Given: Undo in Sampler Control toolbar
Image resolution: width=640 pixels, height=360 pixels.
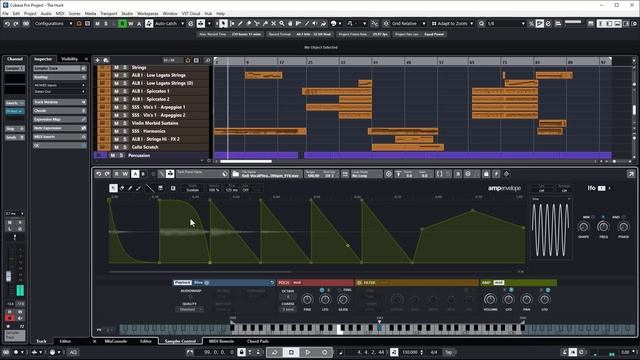Looking at the screenshot, I should tap(98, 174).
